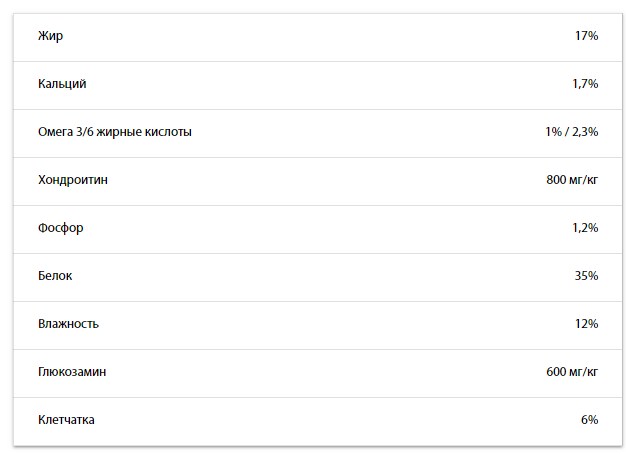Select the Хондроитин row label
626x454 pixels.
(72, 180)
